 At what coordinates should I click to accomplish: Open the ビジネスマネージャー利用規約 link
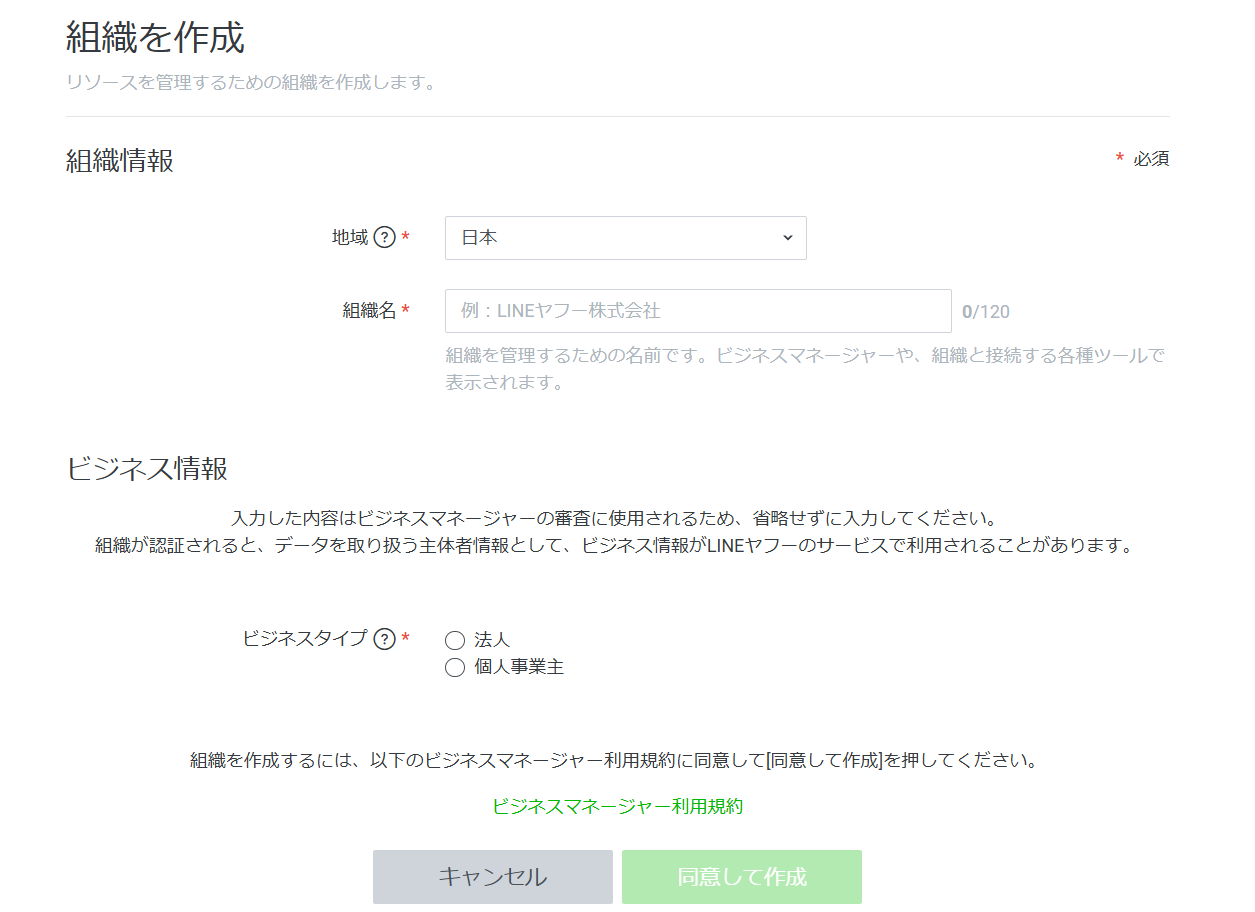point(617,806)
